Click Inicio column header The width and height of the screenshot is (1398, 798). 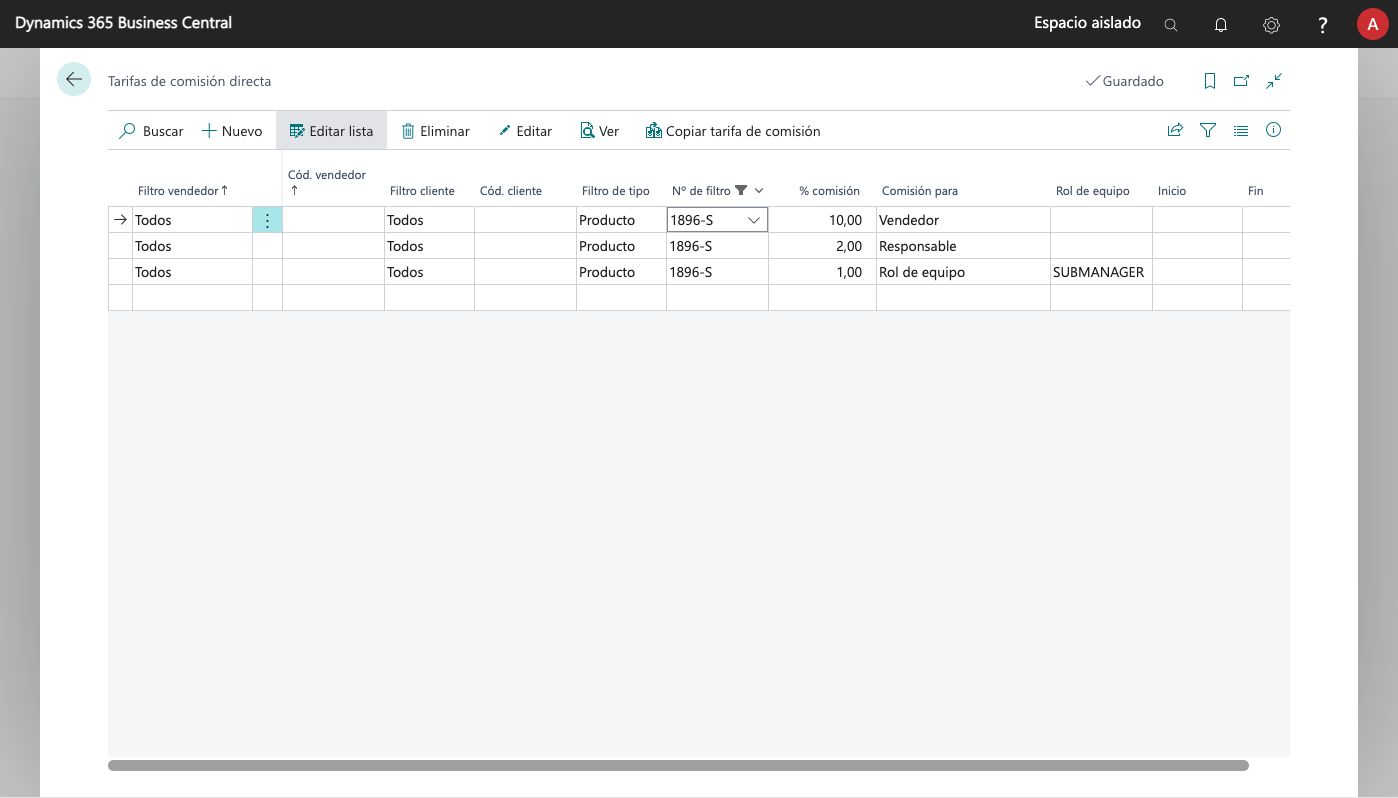pos(1172,191)
